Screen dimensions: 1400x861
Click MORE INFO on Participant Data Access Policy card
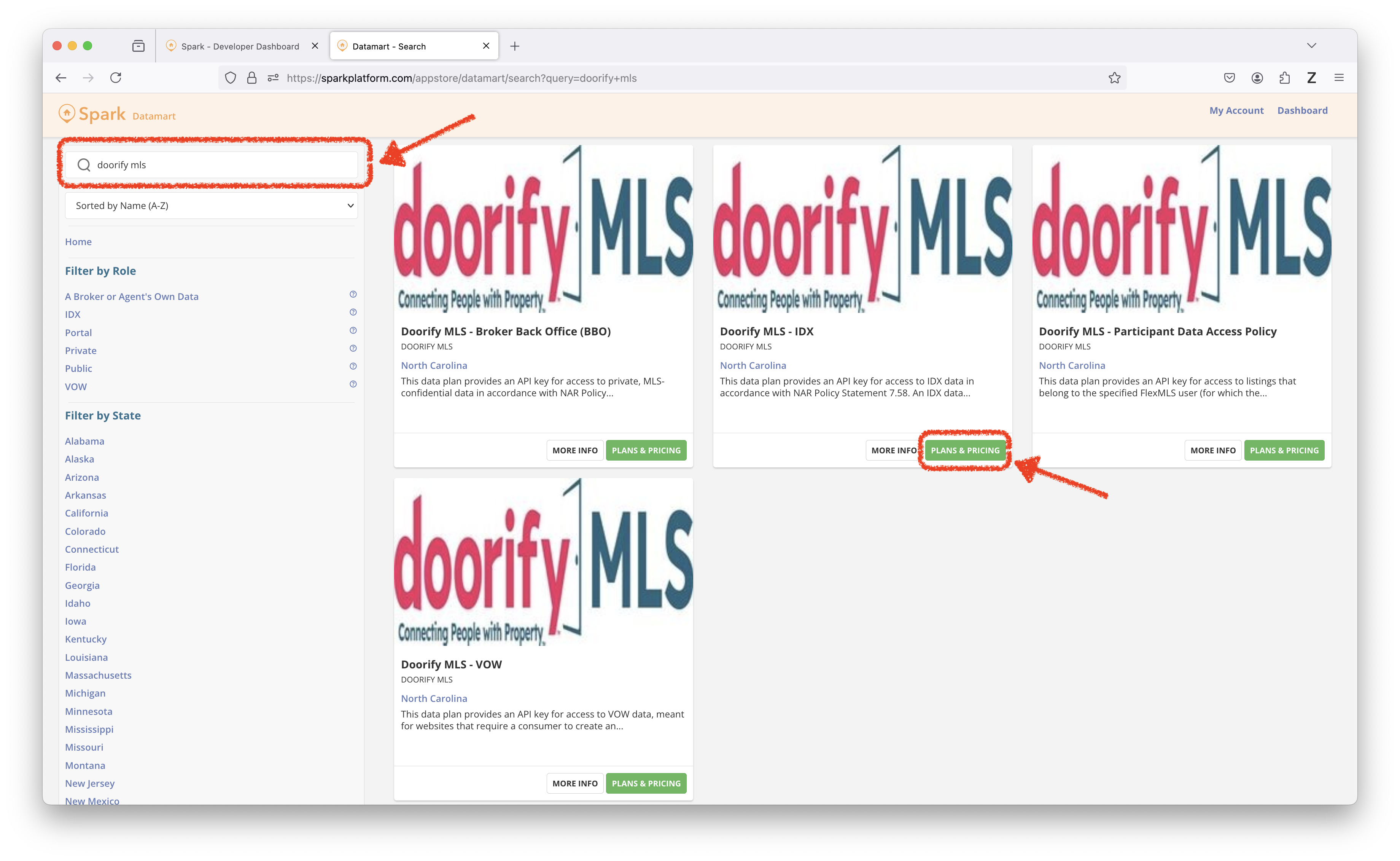coord(1213,450)
